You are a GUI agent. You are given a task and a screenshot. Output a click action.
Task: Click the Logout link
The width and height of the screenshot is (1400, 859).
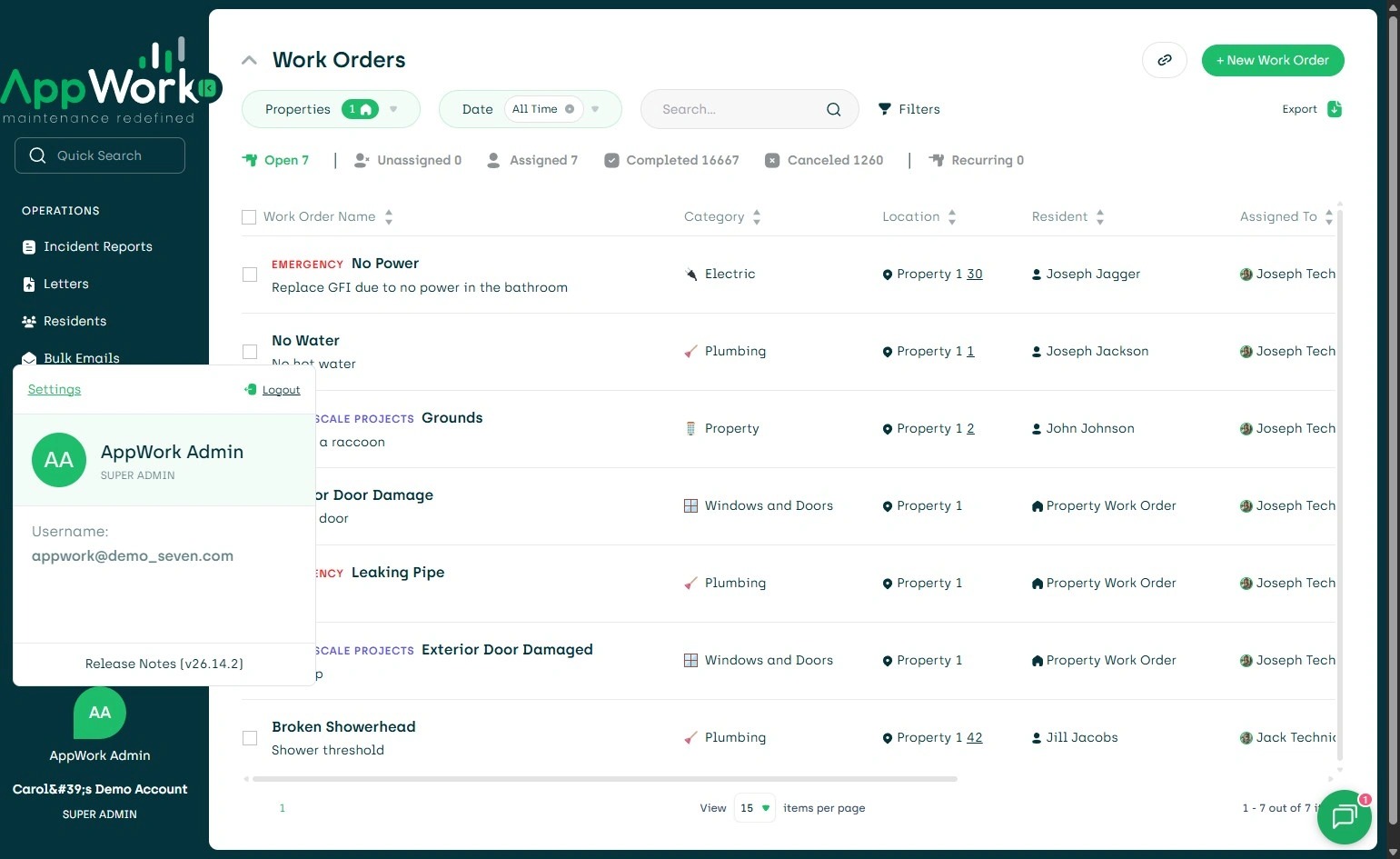(281, 390)
